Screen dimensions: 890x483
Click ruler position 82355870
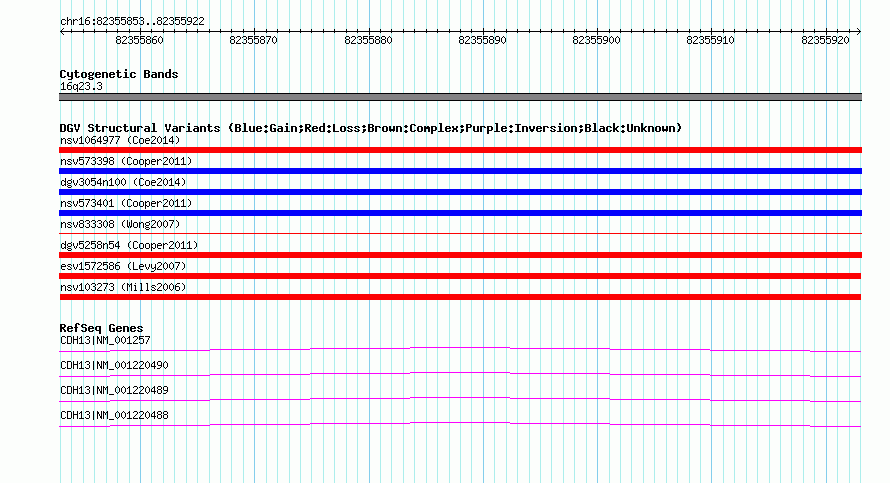[253, 40]
